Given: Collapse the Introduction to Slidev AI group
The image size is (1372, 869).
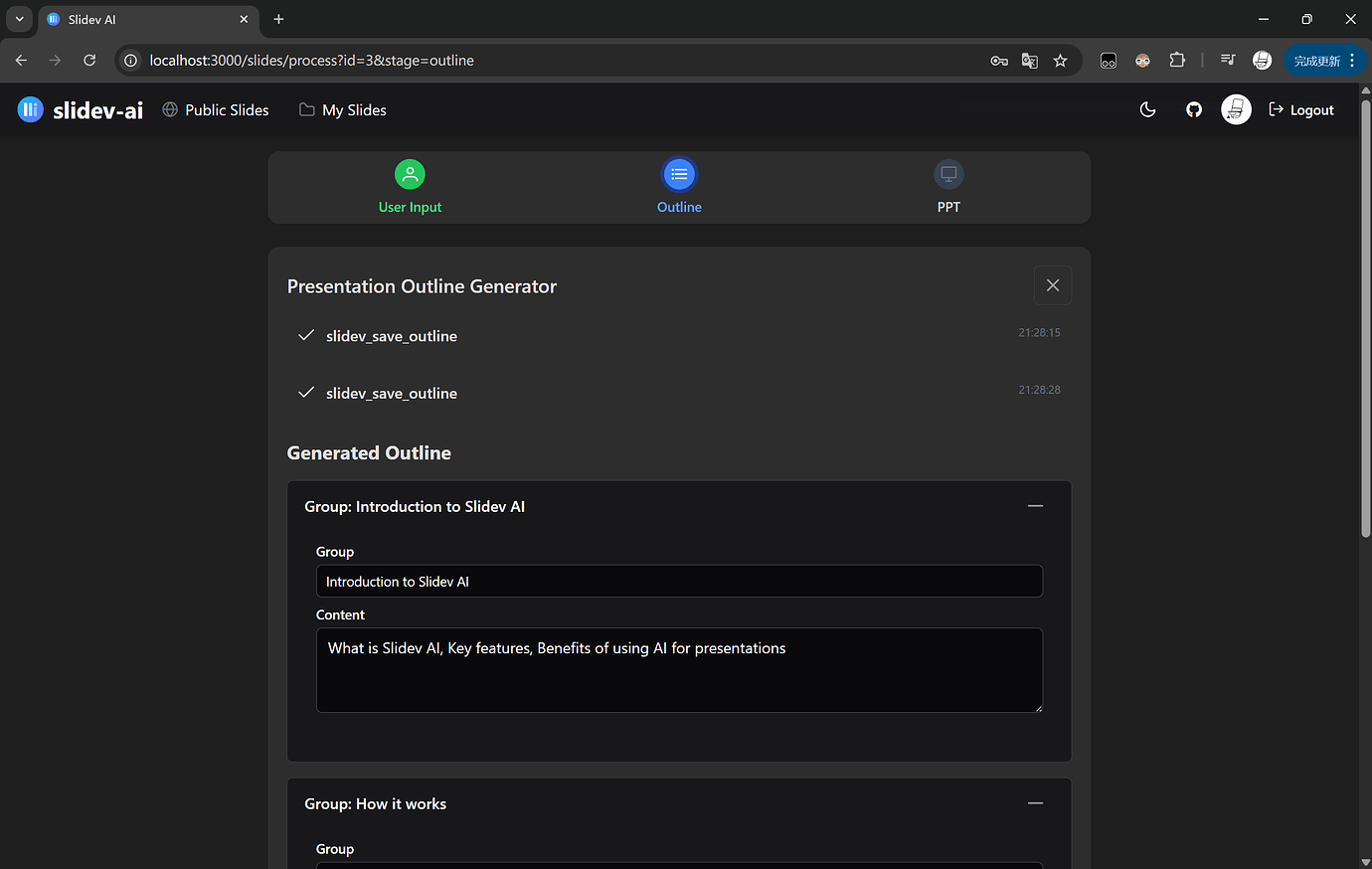Looking at the screenshot, I should point(1035,506).
